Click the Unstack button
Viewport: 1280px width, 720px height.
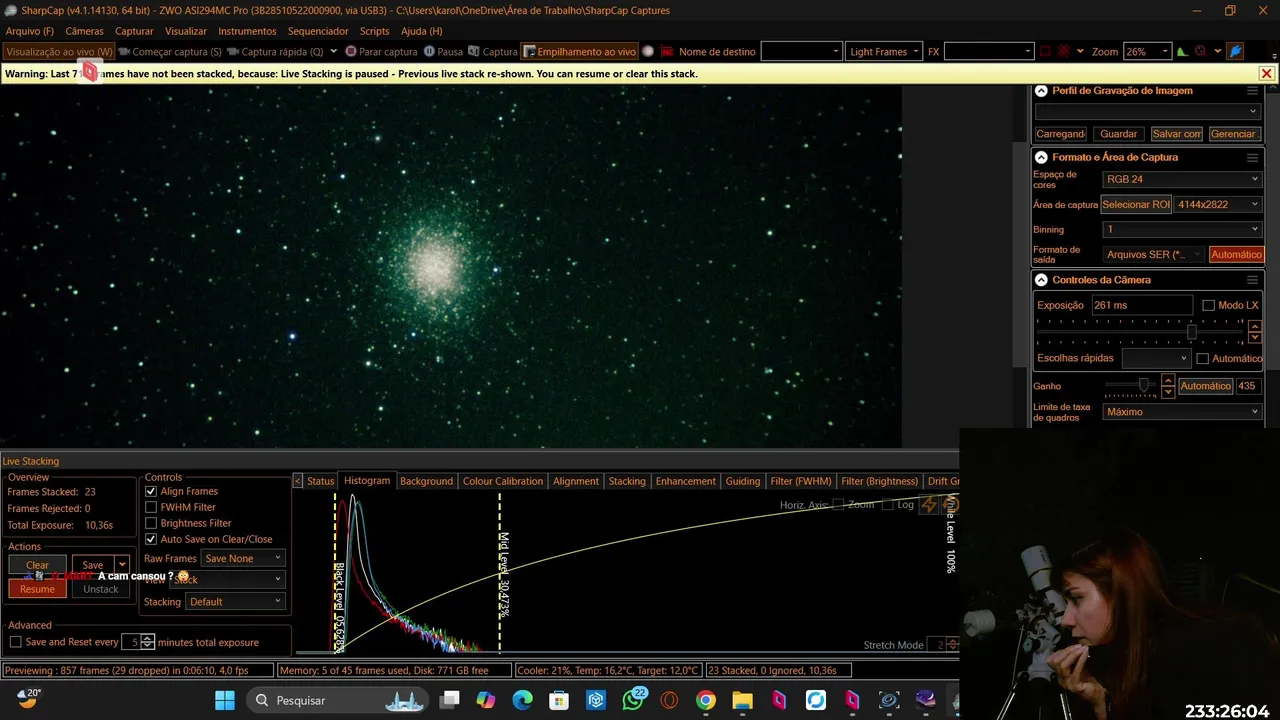click(x=100, y=589)
